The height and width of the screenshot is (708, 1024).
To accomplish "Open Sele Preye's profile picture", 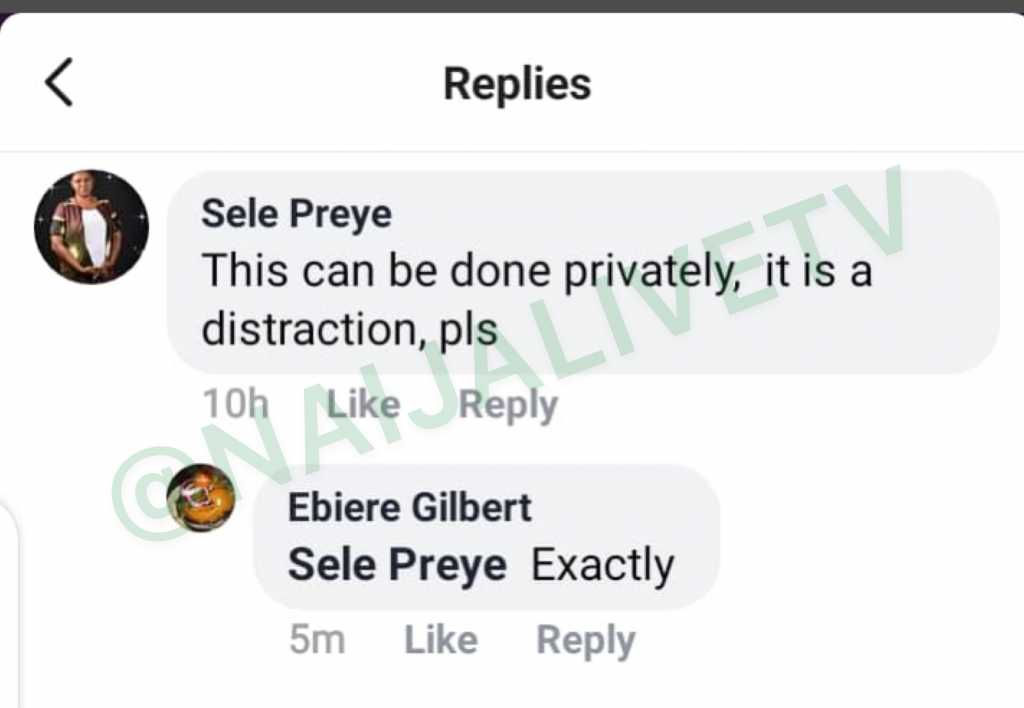I will tap(91, 227).
